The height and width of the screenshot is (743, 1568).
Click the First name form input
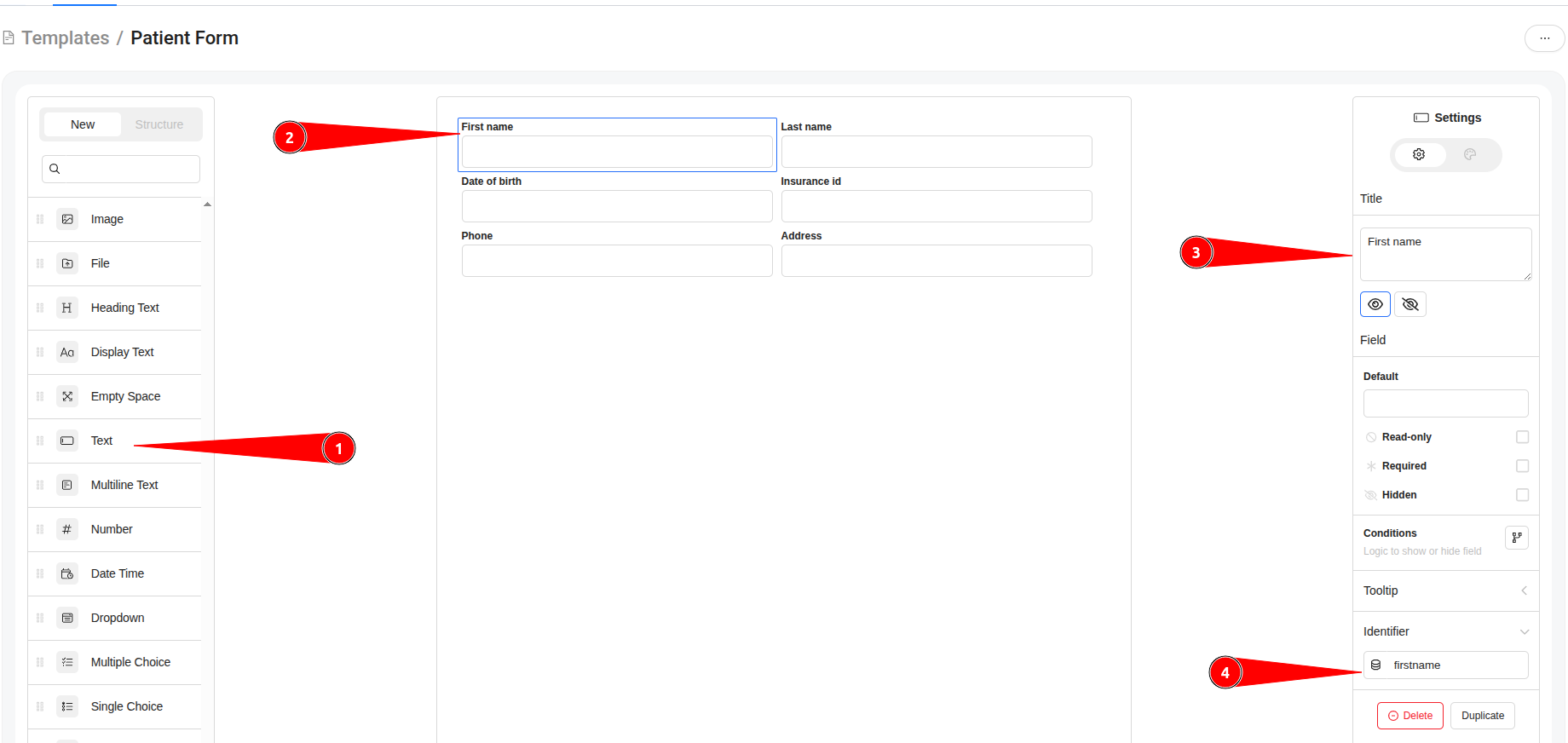617,152
